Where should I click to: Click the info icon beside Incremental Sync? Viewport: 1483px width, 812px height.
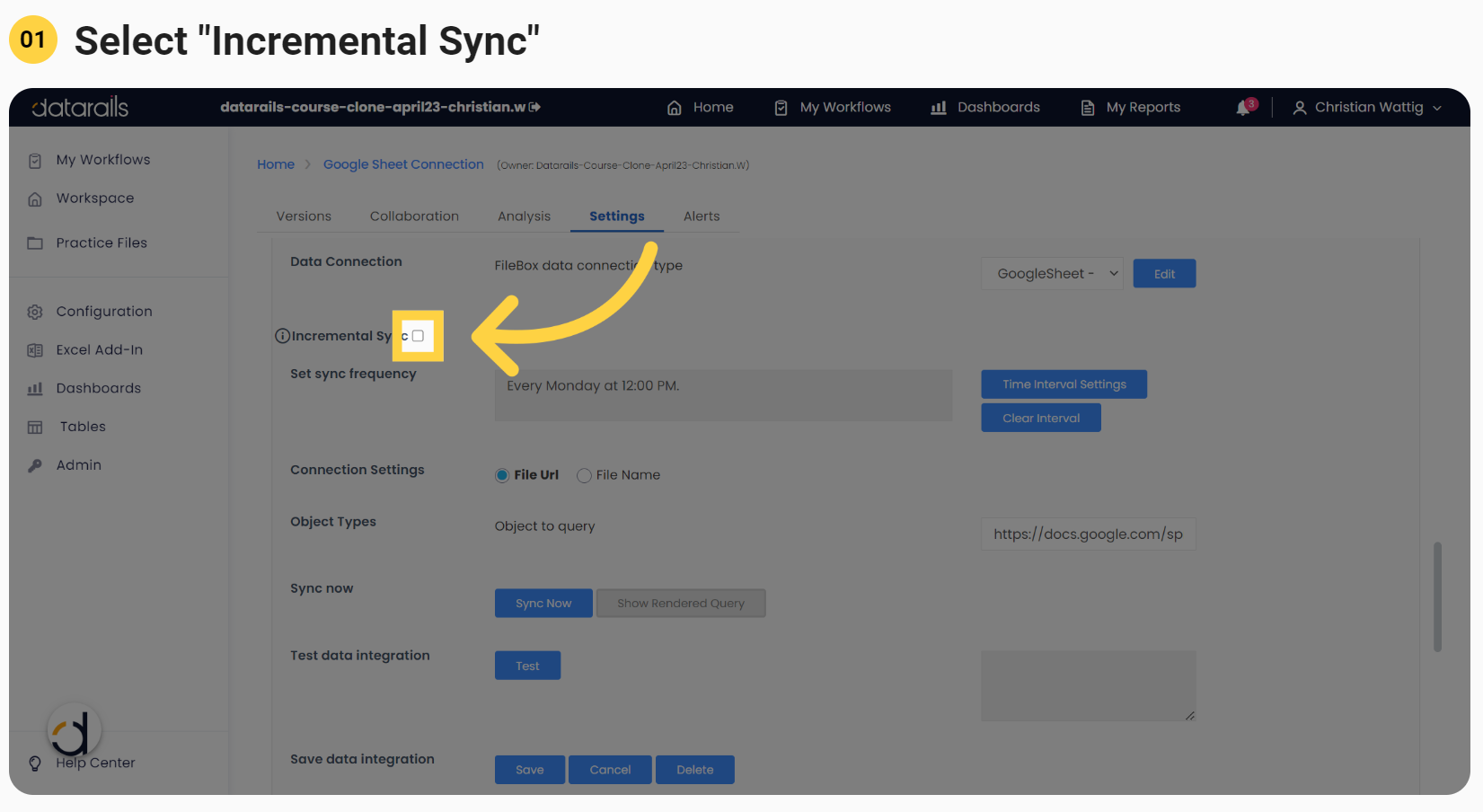(282, 336)
